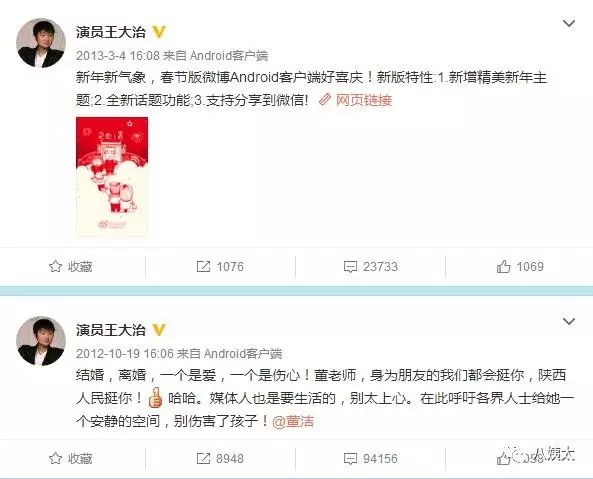The height and width of the screenshot is (479, 593).
Task: Open the 网页链接 link
Action: click(x=355, y=100)
